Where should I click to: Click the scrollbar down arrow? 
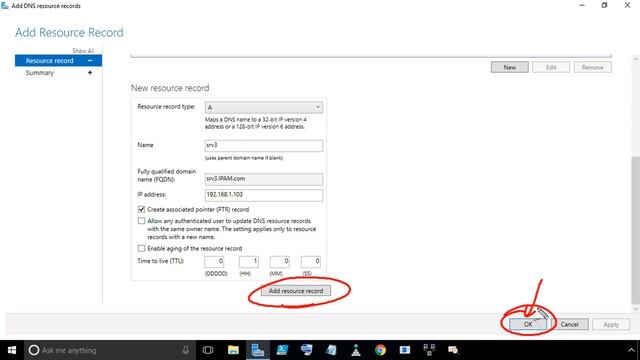tap(636, 309)
